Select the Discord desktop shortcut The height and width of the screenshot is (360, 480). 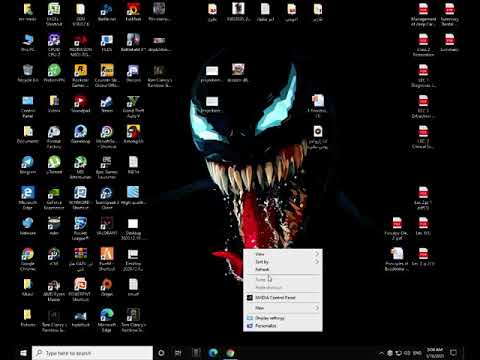(x=133, y=74)
